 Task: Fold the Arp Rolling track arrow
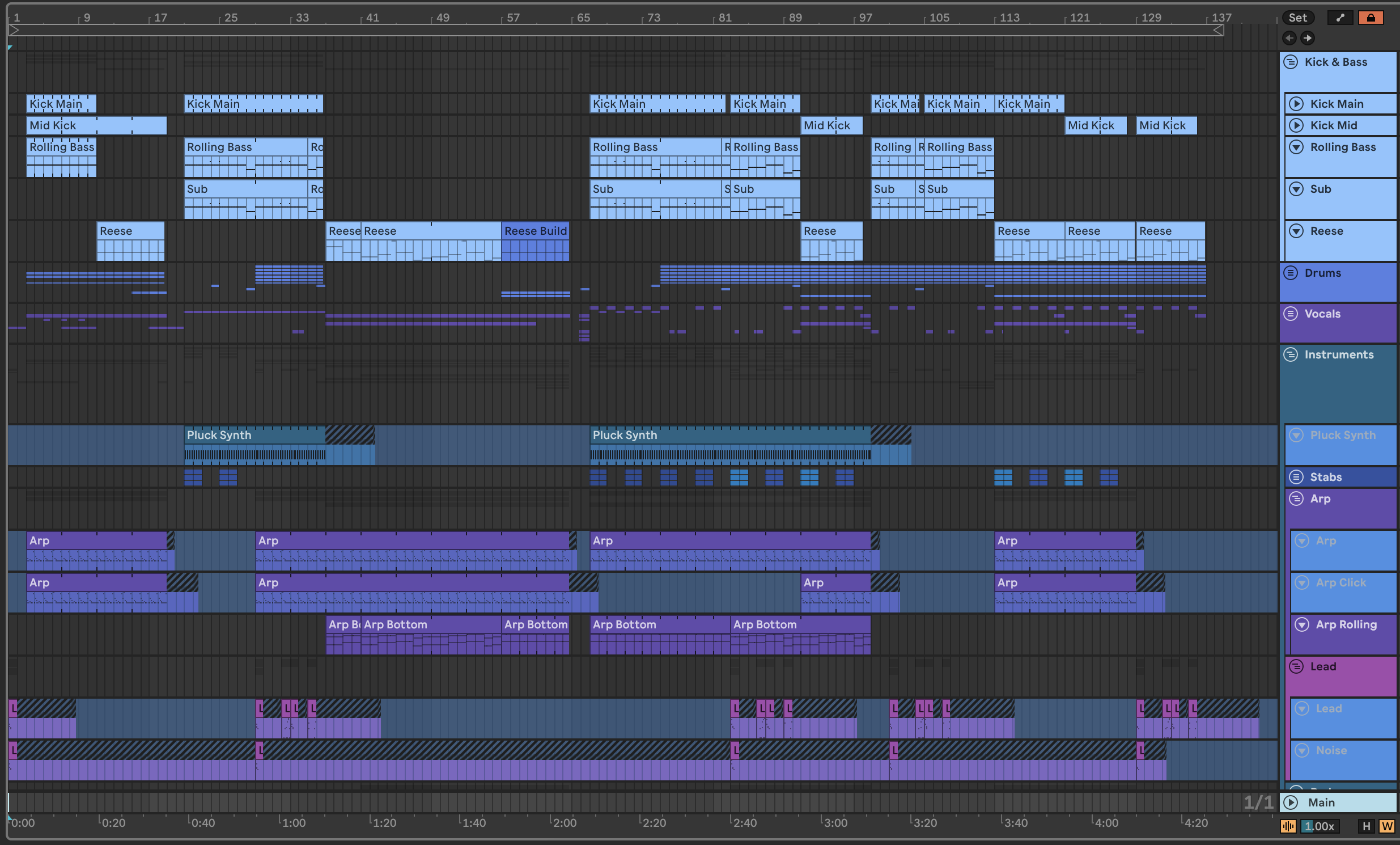[1302, 624]
